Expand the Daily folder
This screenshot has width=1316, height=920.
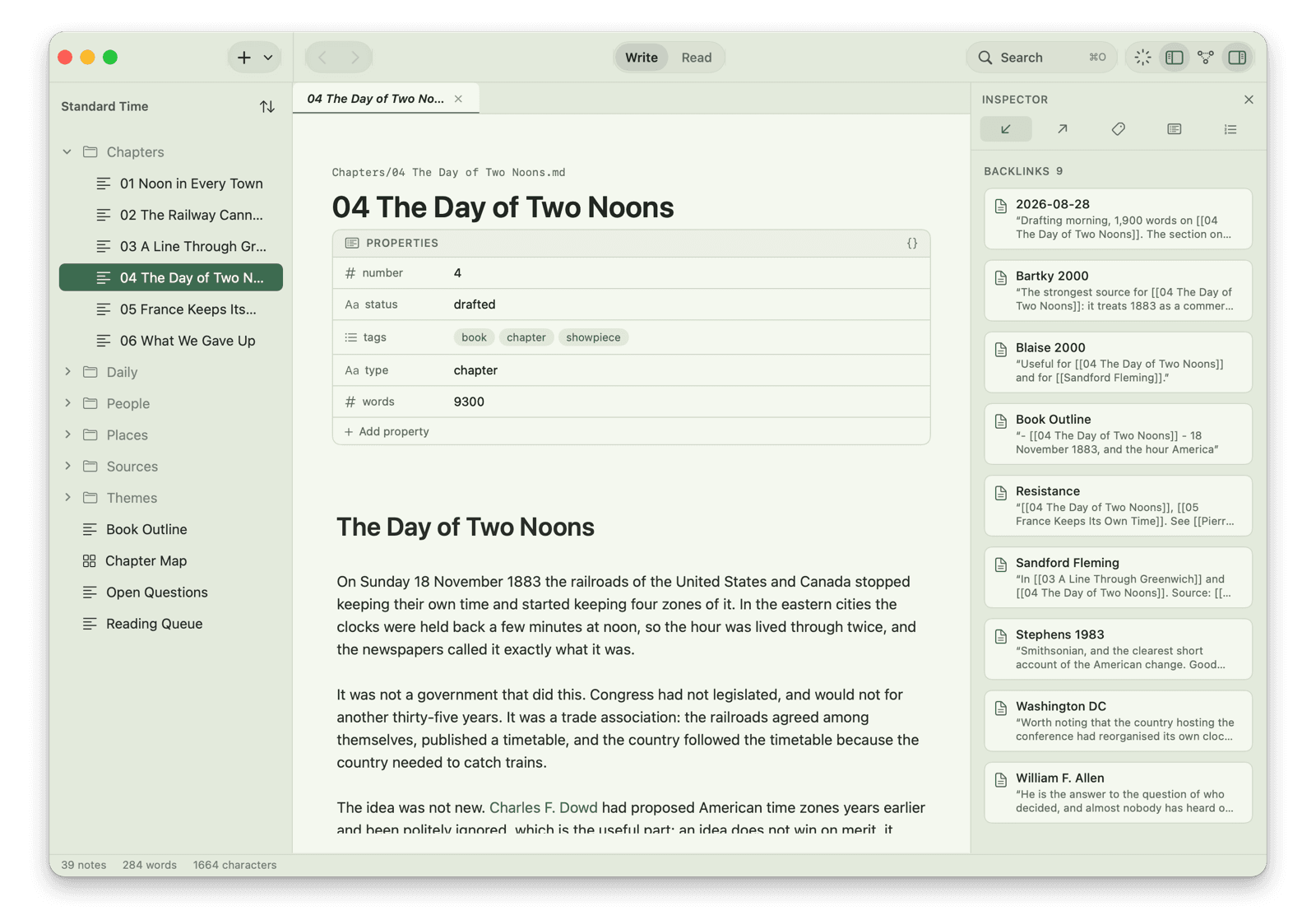pos(67,372)
